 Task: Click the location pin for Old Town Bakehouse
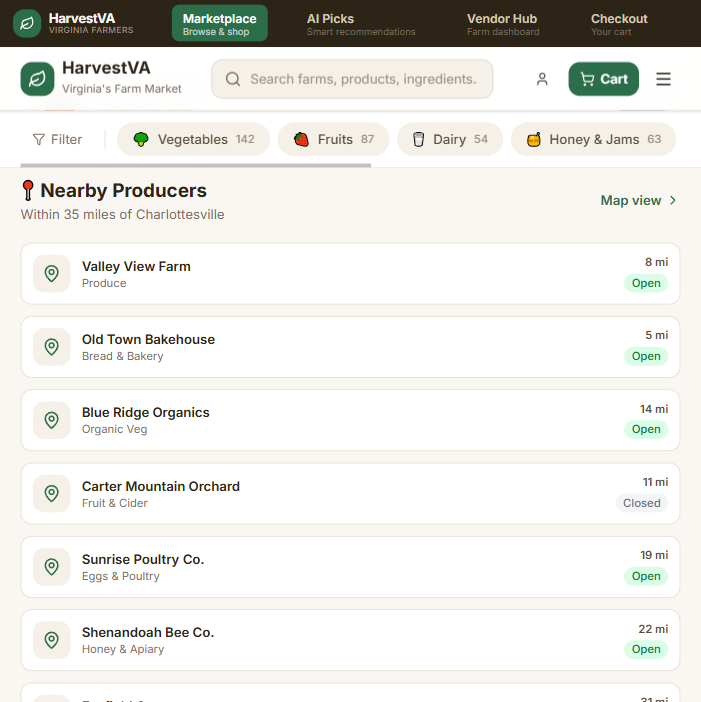coord(52,347)
